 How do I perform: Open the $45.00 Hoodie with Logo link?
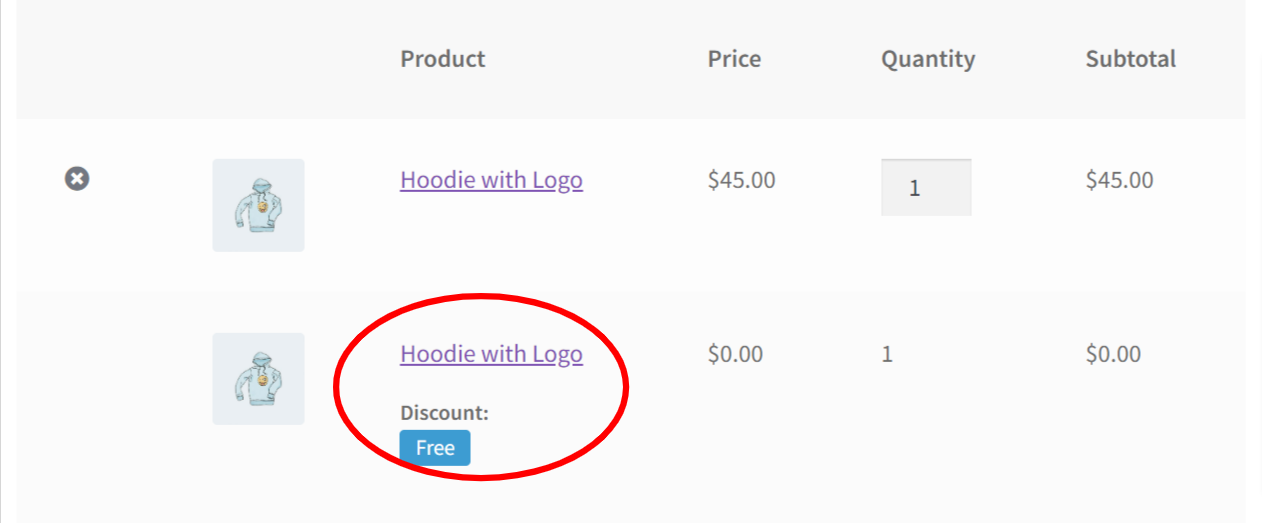[x=491, y=180]
